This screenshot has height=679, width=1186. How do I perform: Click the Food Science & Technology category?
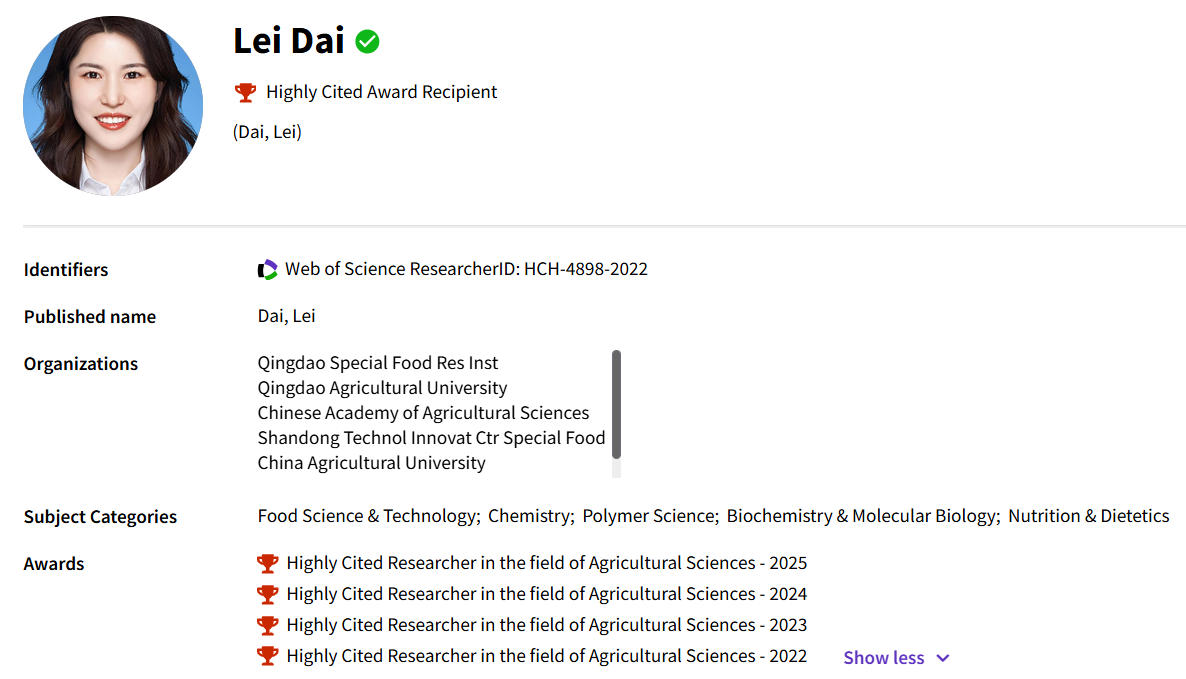click(367, 516)
